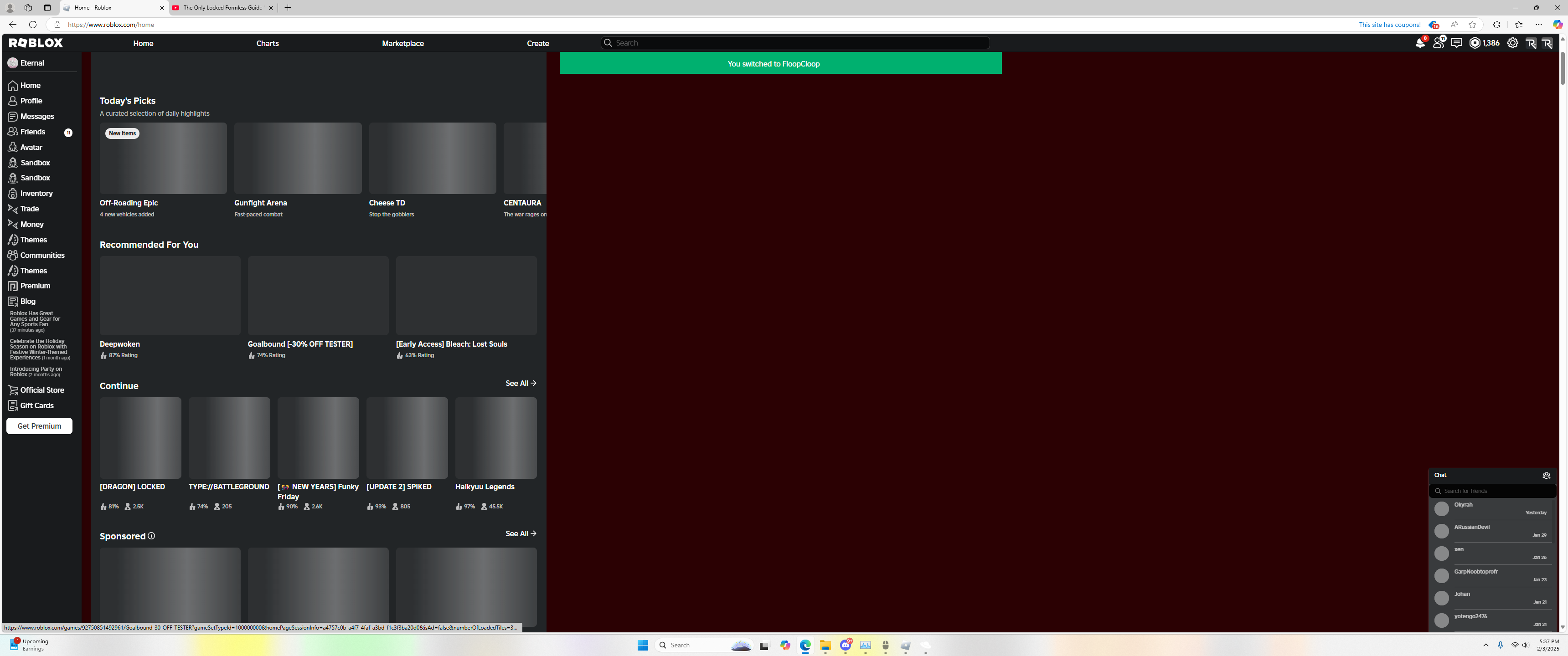The height and width of the screenshot is (656, 1568).
Task: Open the [DRAGON] LOCKED game title
Action: tap(132, 487)
